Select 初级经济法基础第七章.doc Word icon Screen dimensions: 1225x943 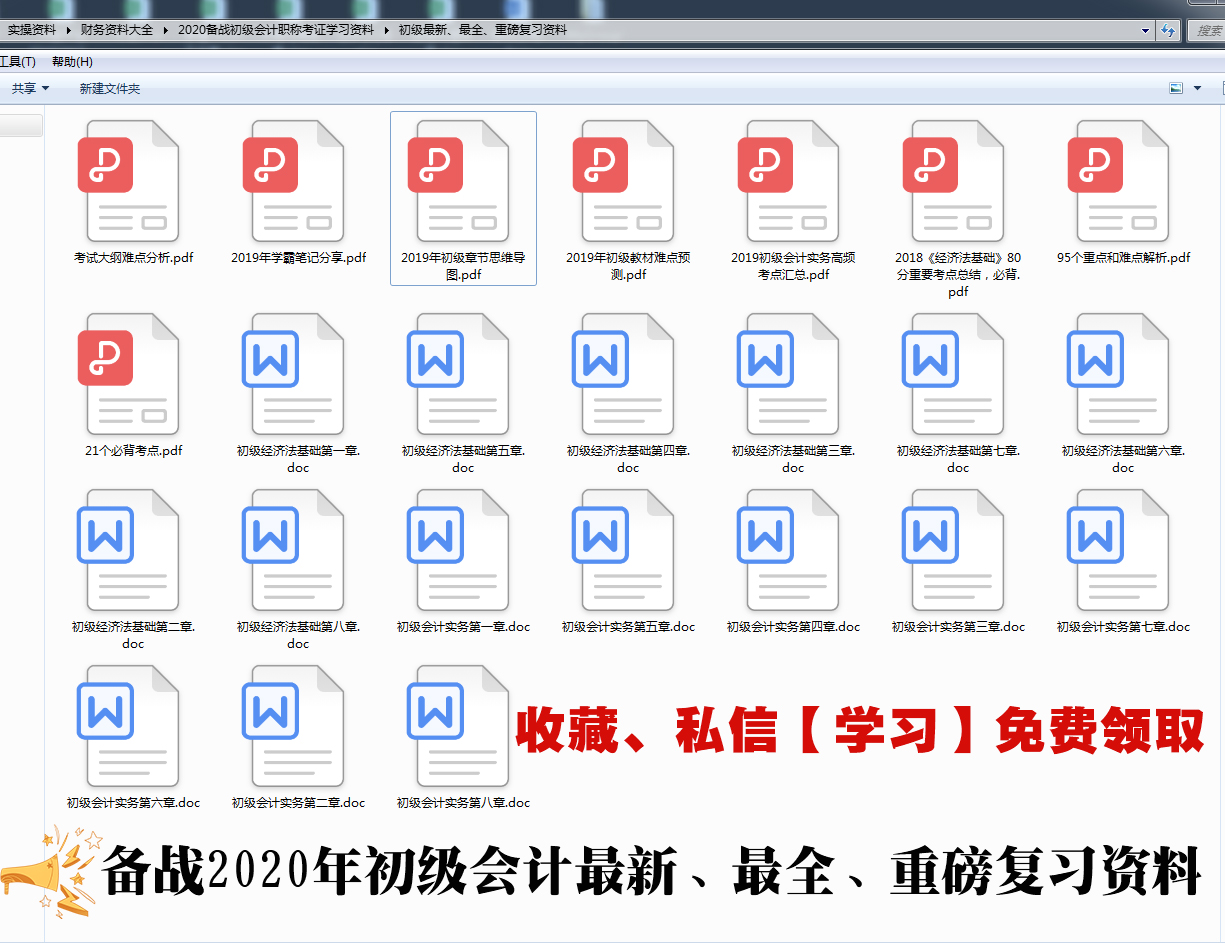(956, 372)
